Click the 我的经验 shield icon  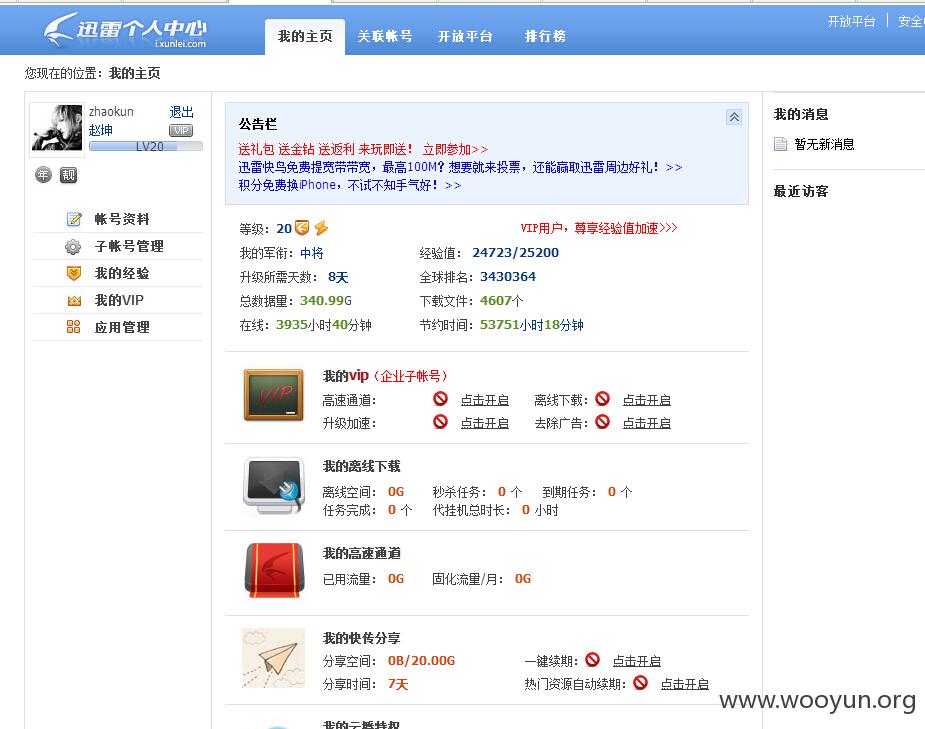tap(74, 273)
